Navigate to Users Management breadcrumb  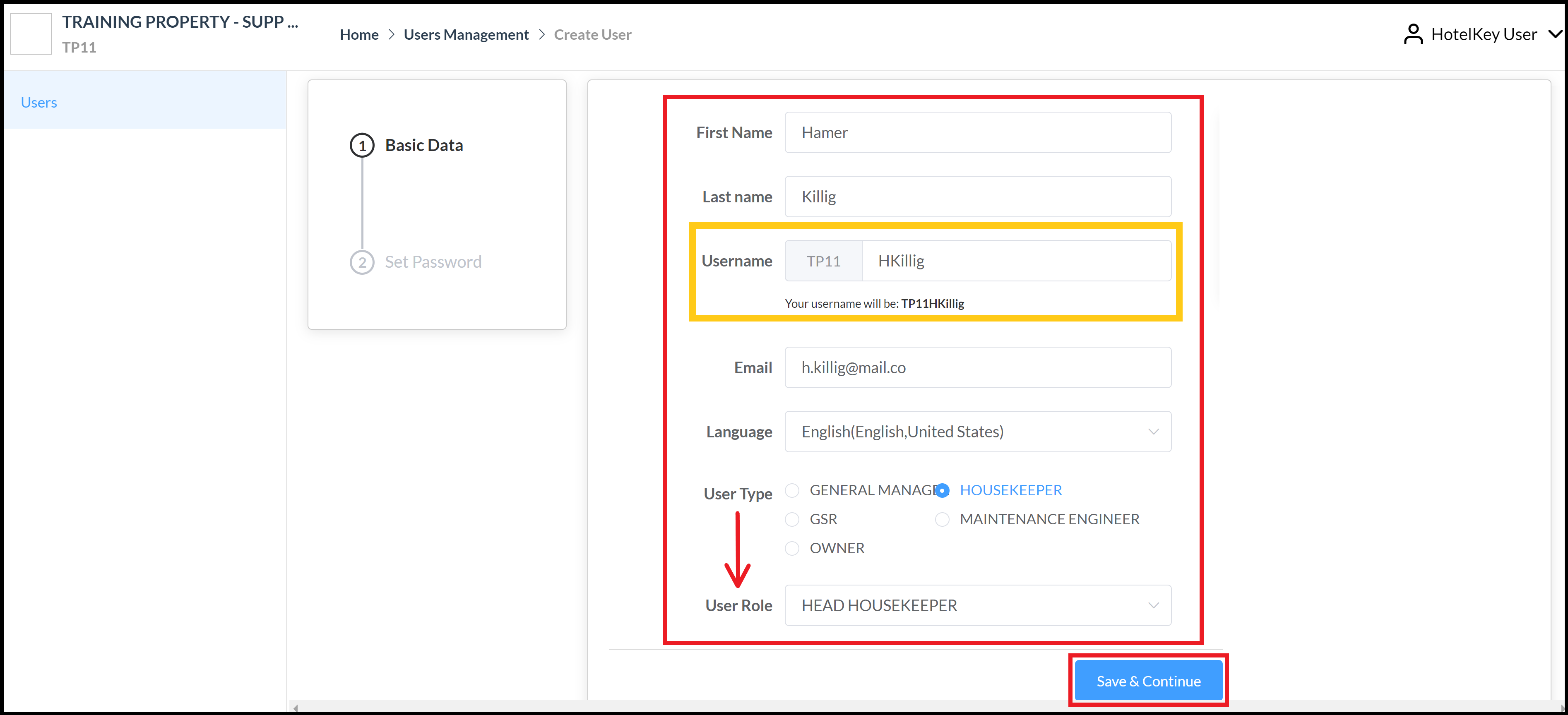pos(466,34)
